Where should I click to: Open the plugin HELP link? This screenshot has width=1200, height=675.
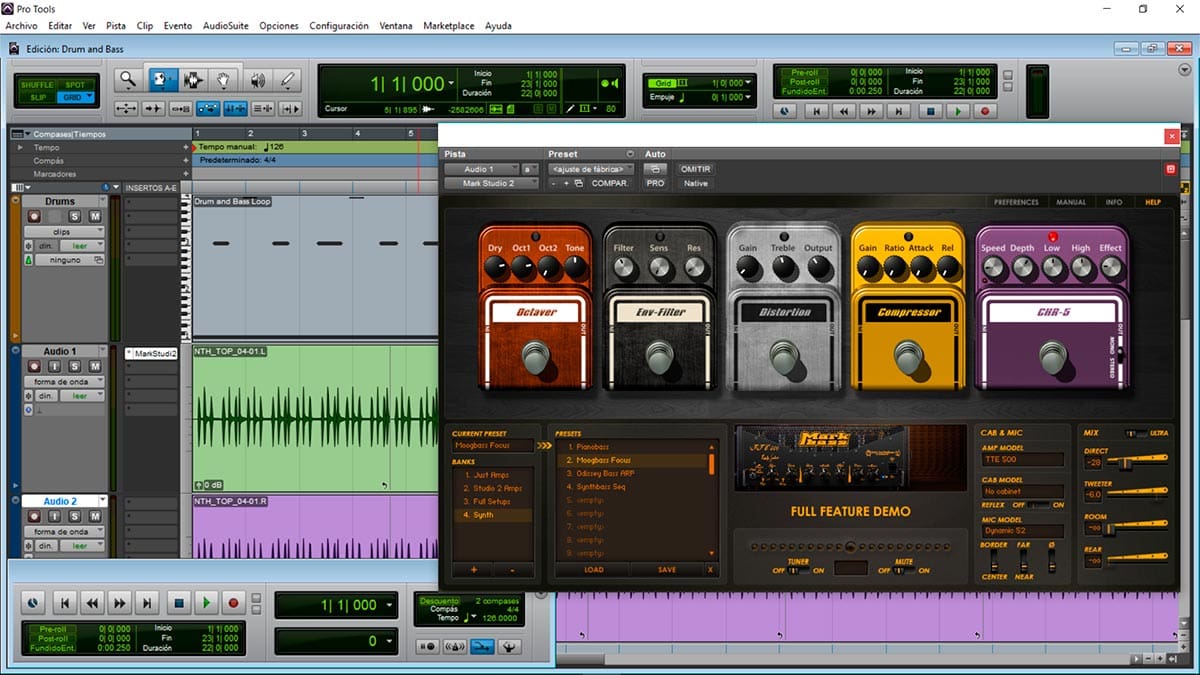click(x=1153, y=202)
